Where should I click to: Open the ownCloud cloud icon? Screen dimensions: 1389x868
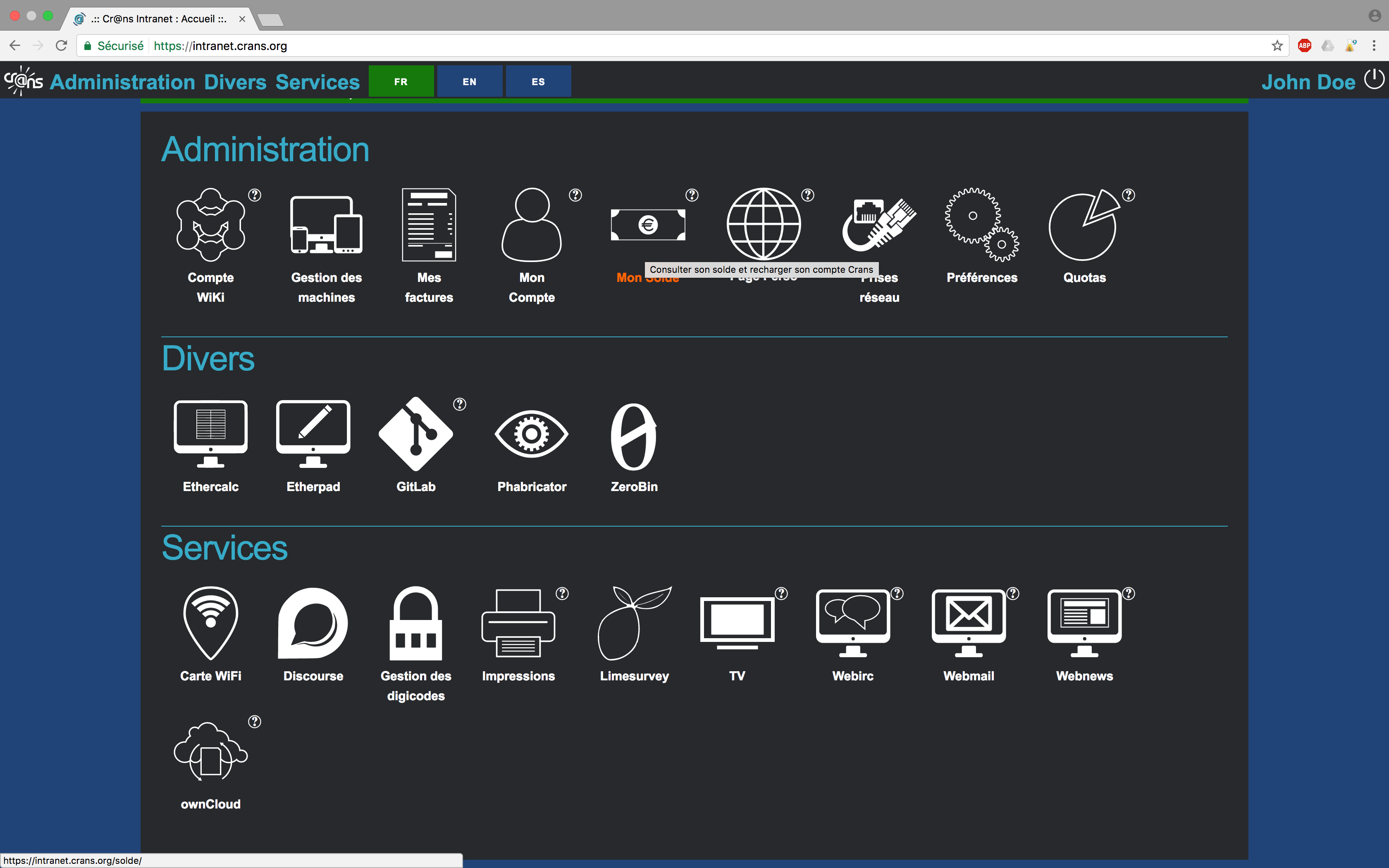point(211,752)
